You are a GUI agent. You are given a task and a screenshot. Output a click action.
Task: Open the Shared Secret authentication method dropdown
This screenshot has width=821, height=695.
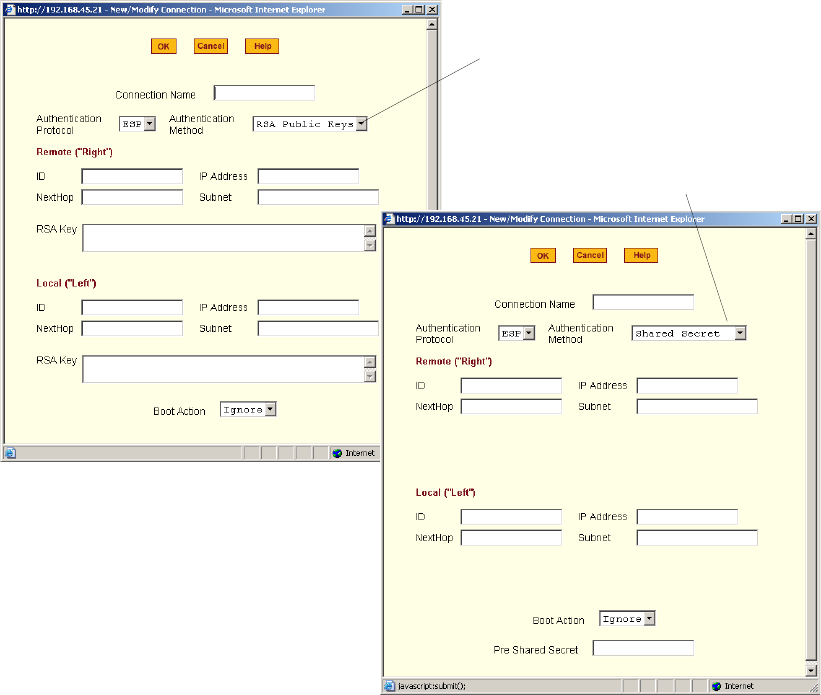(x=740, y=333)
